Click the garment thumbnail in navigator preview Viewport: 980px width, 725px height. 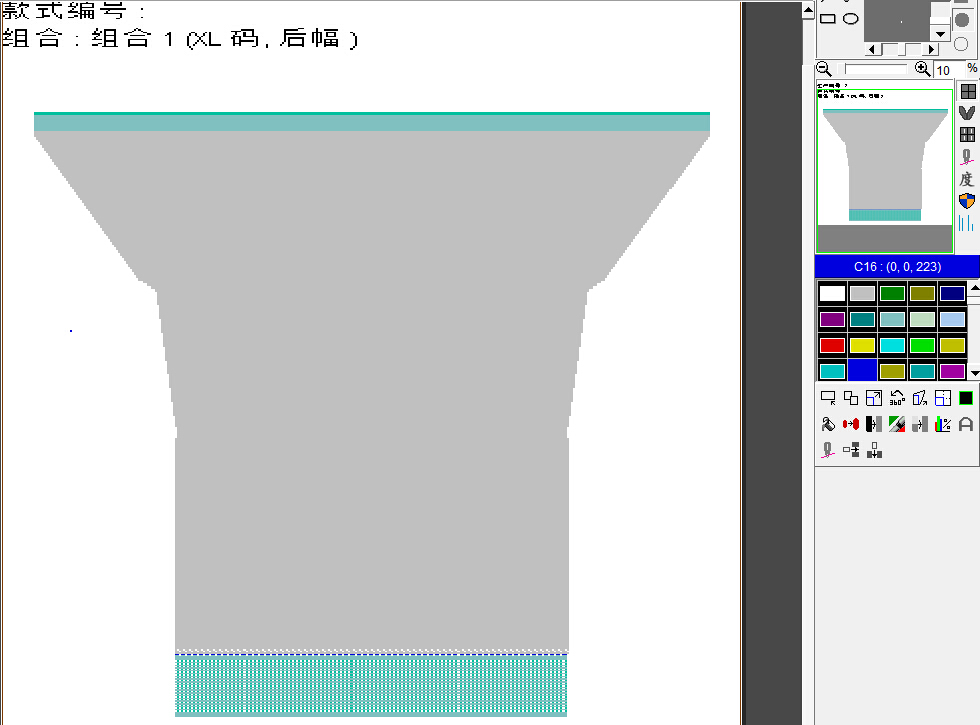(x=884, y=165)
